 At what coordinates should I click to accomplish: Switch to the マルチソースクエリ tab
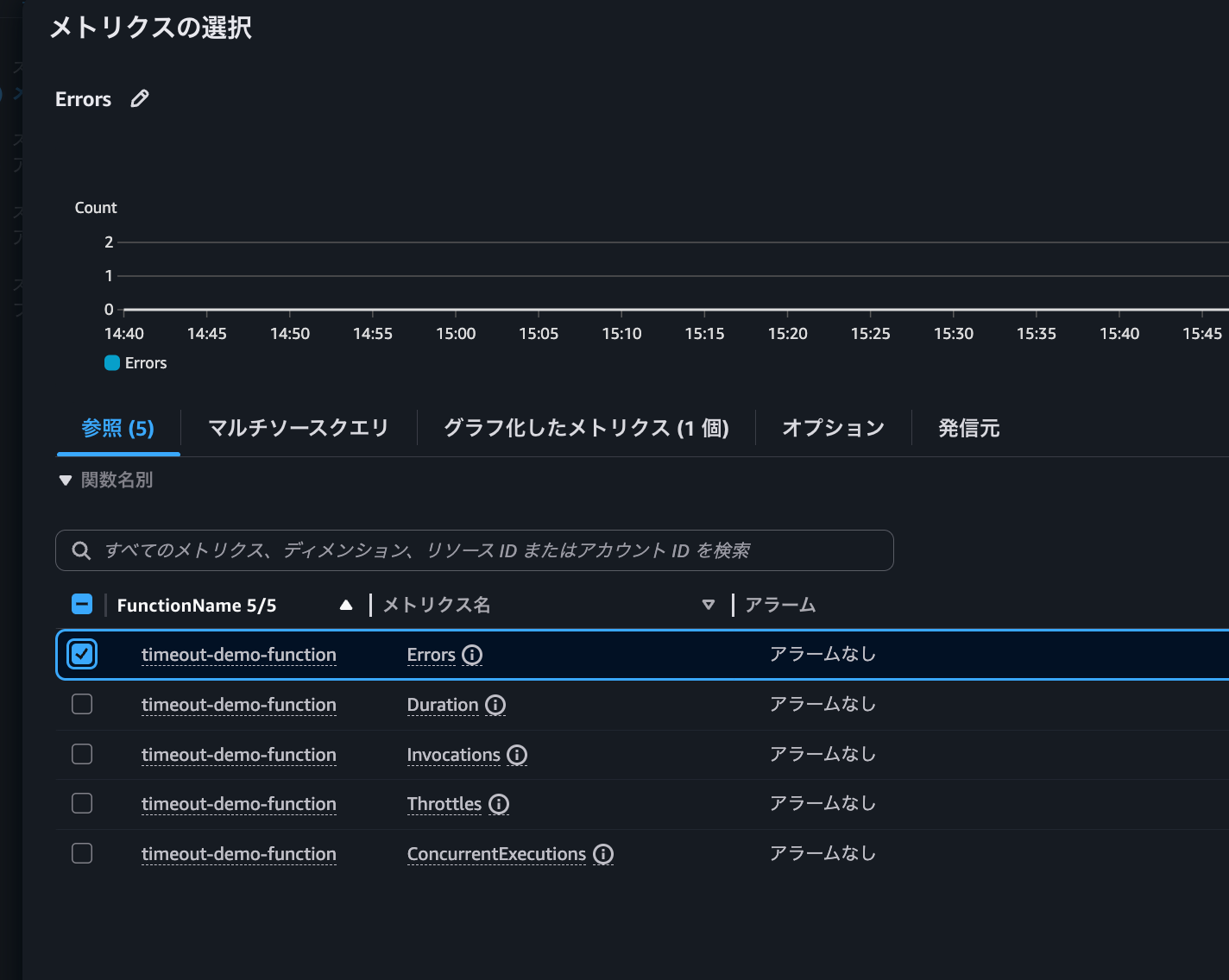coord(297,427)
